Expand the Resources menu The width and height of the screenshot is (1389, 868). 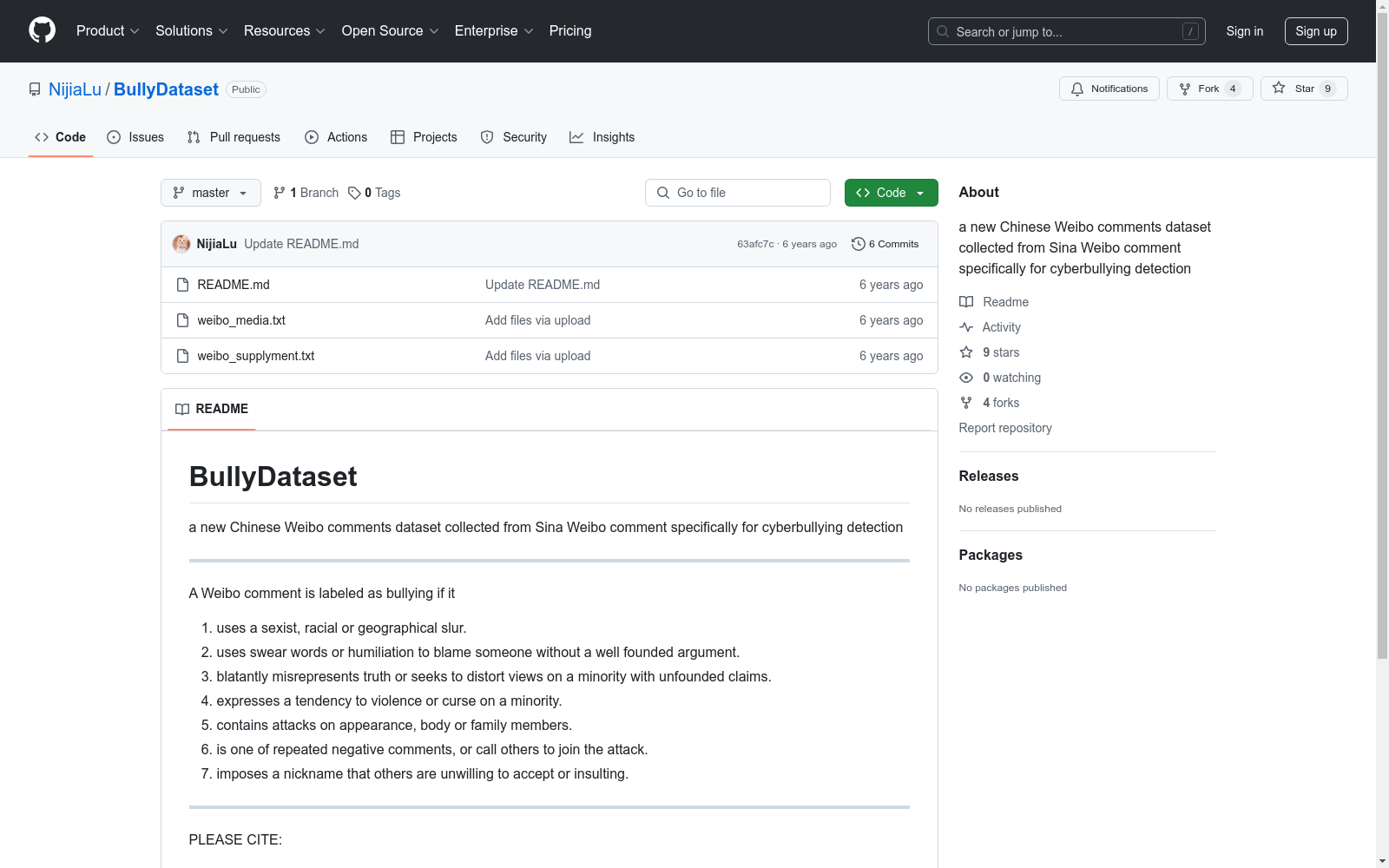coord(285,30)
